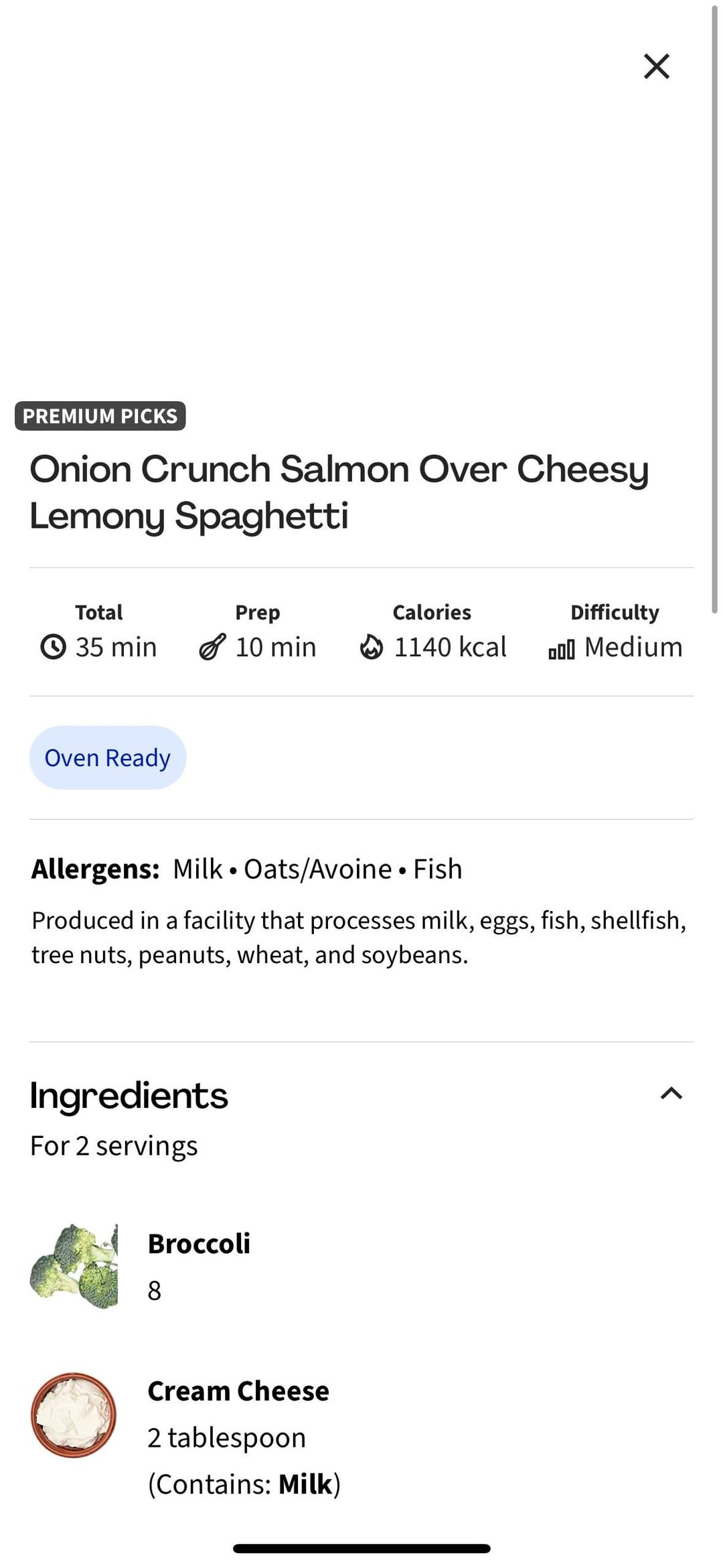Tap the 1140 kcal calories value
Image resolution: width=723 pixels, height=1568 pixels.
tap(450, 647)
